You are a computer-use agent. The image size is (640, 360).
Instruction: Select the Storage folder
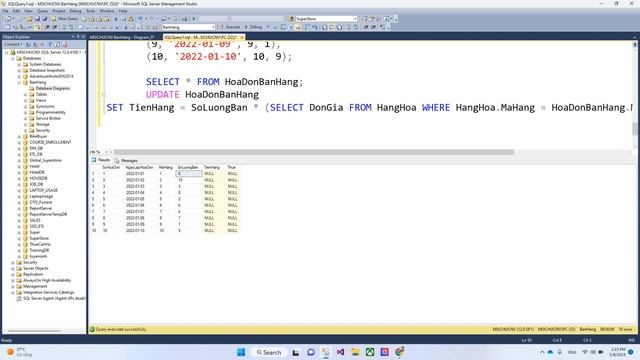click(x=42, y=124)
